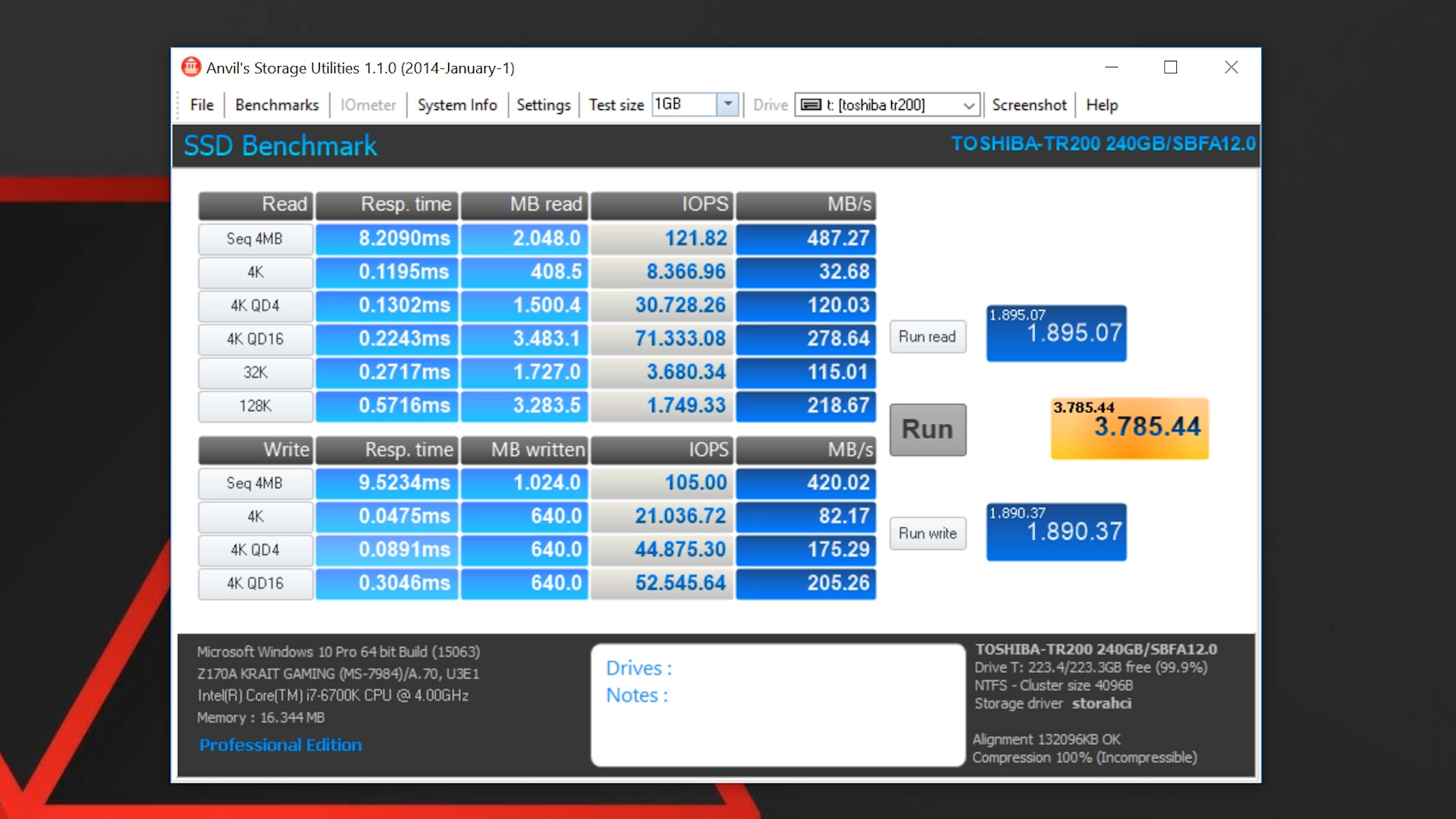Click the large Run button
This screenshot has height=819, width=1456.
[x=927, y=429]
